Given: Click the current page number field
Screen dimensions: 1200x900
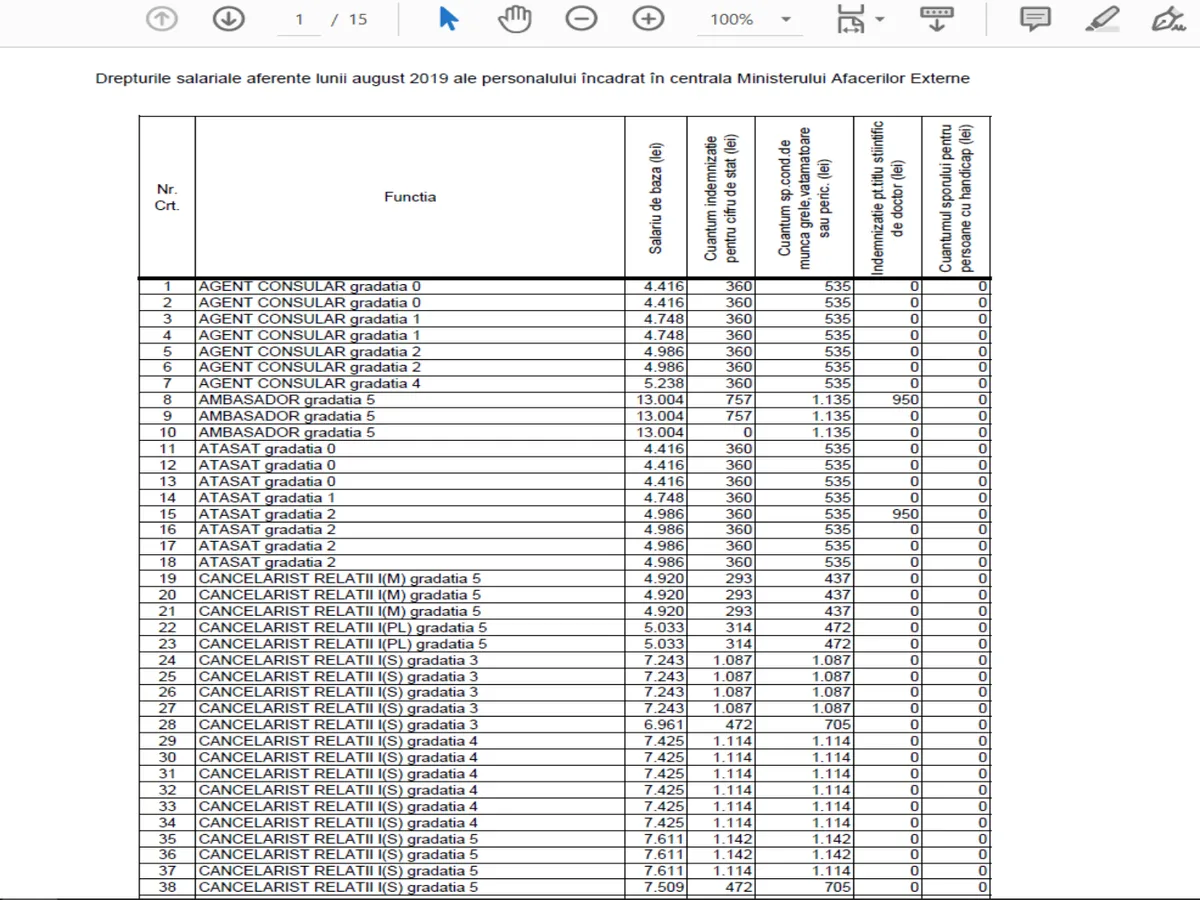Looking at the screenshot, I should click(x=299, y=20).
